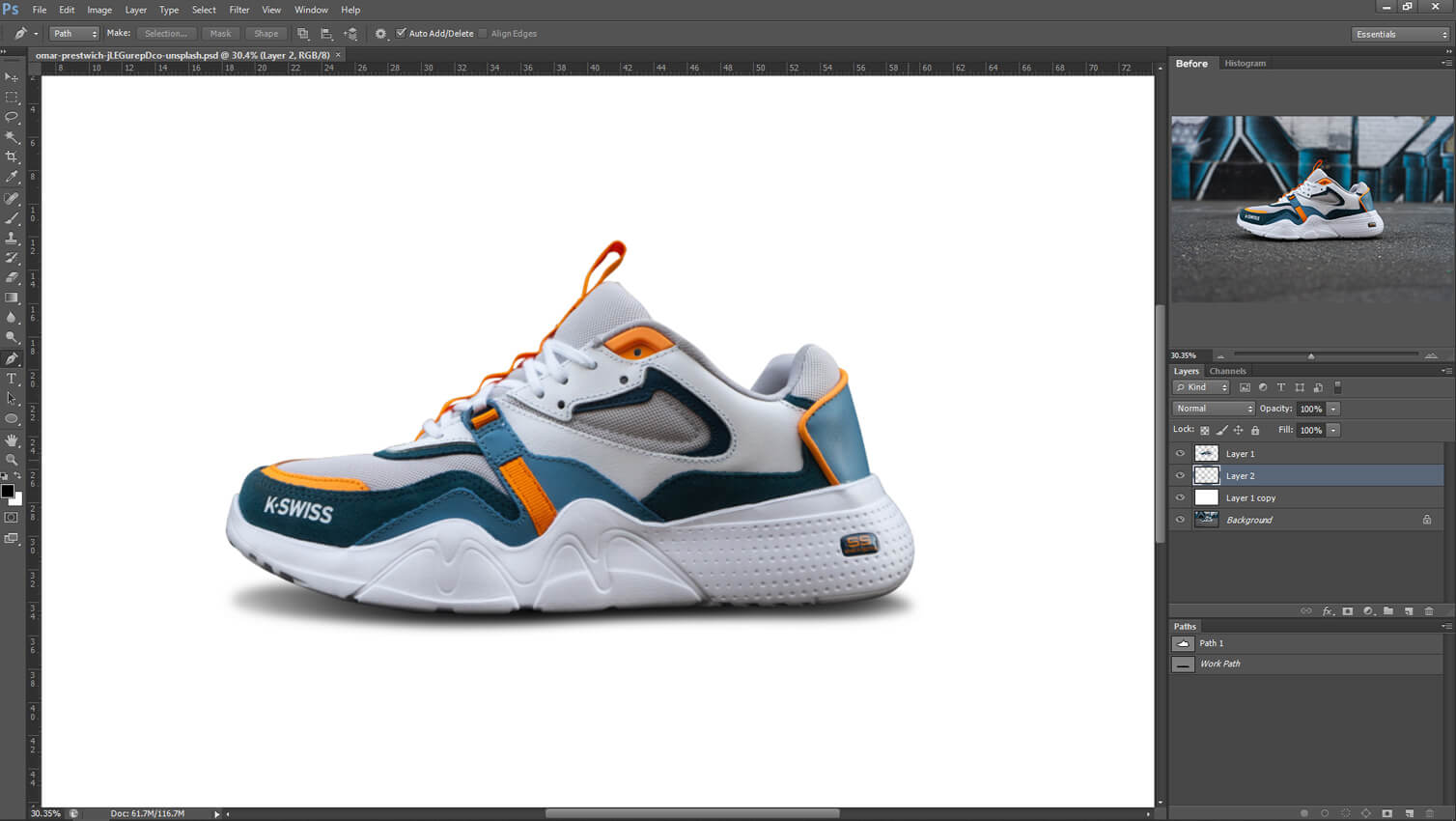Select the History Brush tool
Image resolution: width=1456 pixels, height=821 pixels.
pyautogui.click(x=12, y=258)
